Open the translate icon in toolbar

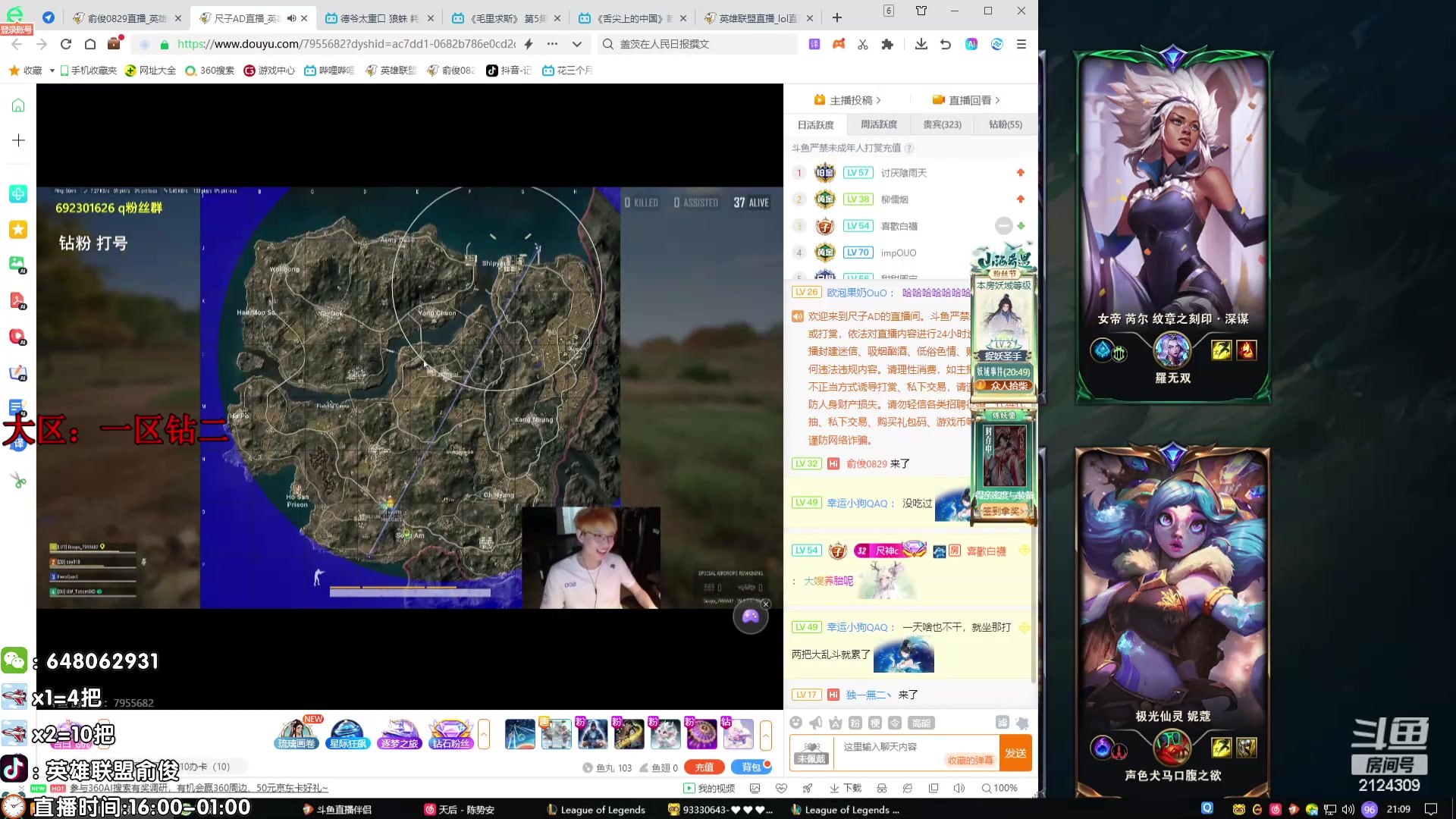point(814,44)
